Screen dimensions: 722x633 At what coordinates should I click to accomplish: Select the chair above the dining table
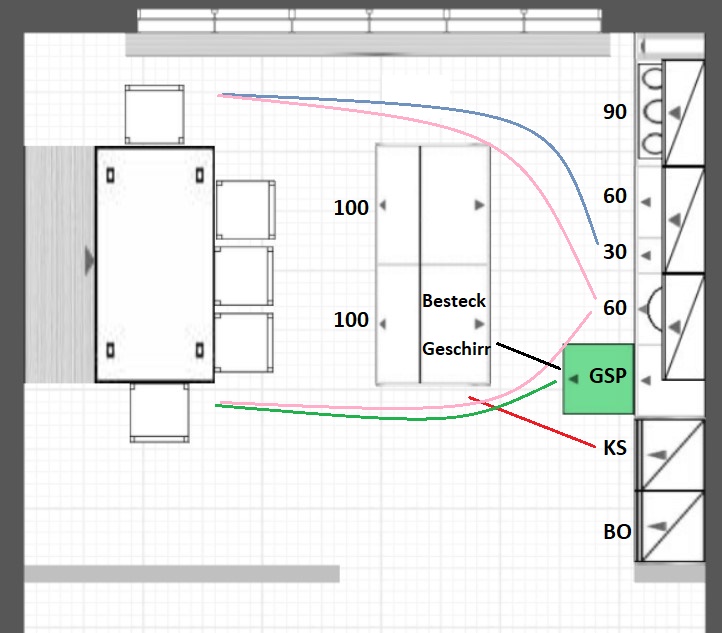pyautogui.click(x=155, y=114)
